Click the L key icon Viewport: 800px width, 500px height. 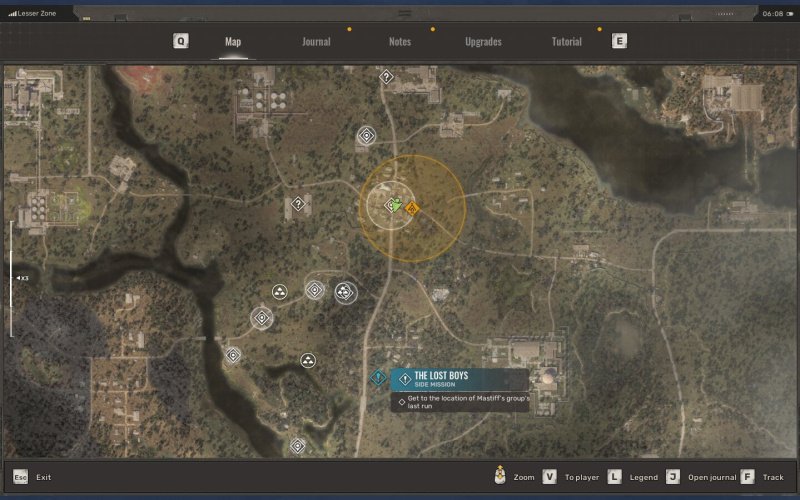tap(614, 477)
